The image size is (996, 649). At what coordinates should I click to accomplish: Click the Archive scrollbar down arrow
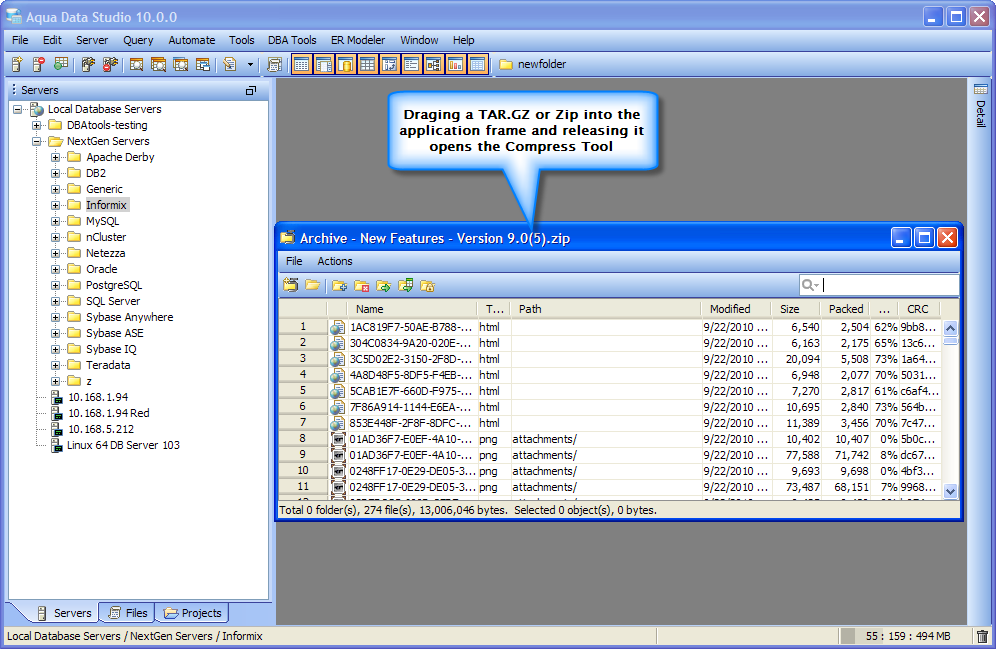point(950,491)
